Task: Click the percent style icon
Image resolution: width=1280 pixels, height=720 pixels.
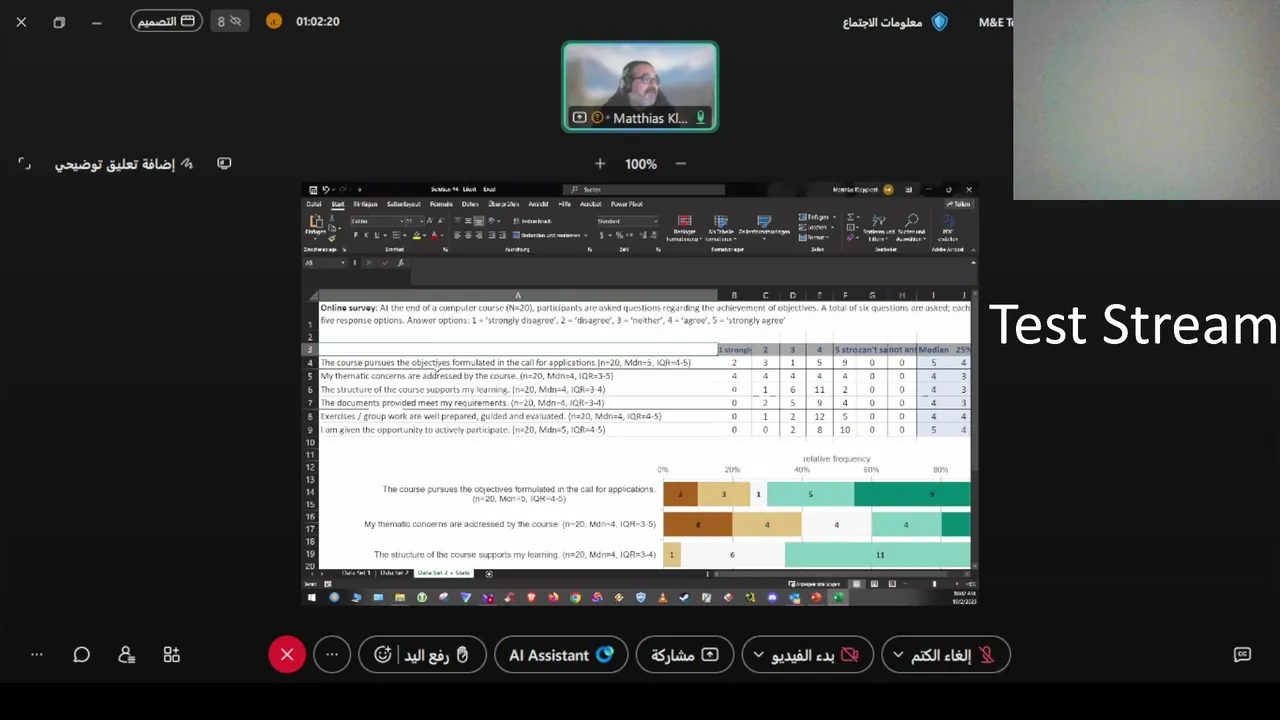Action: (619, 235)
